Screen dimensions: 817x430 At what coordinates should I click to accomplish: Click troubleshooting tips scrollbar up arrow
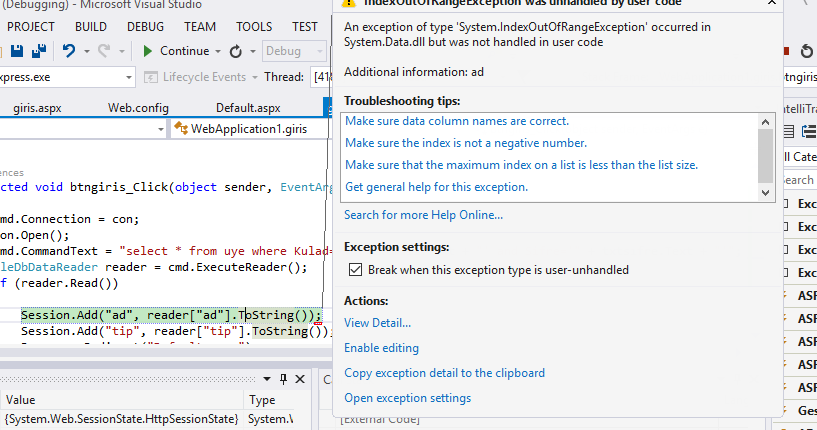tap(765, 122)
